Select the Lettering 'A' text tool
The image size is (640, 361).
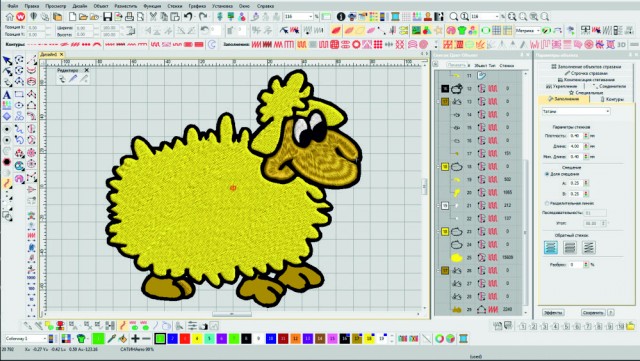pos(7,95)
